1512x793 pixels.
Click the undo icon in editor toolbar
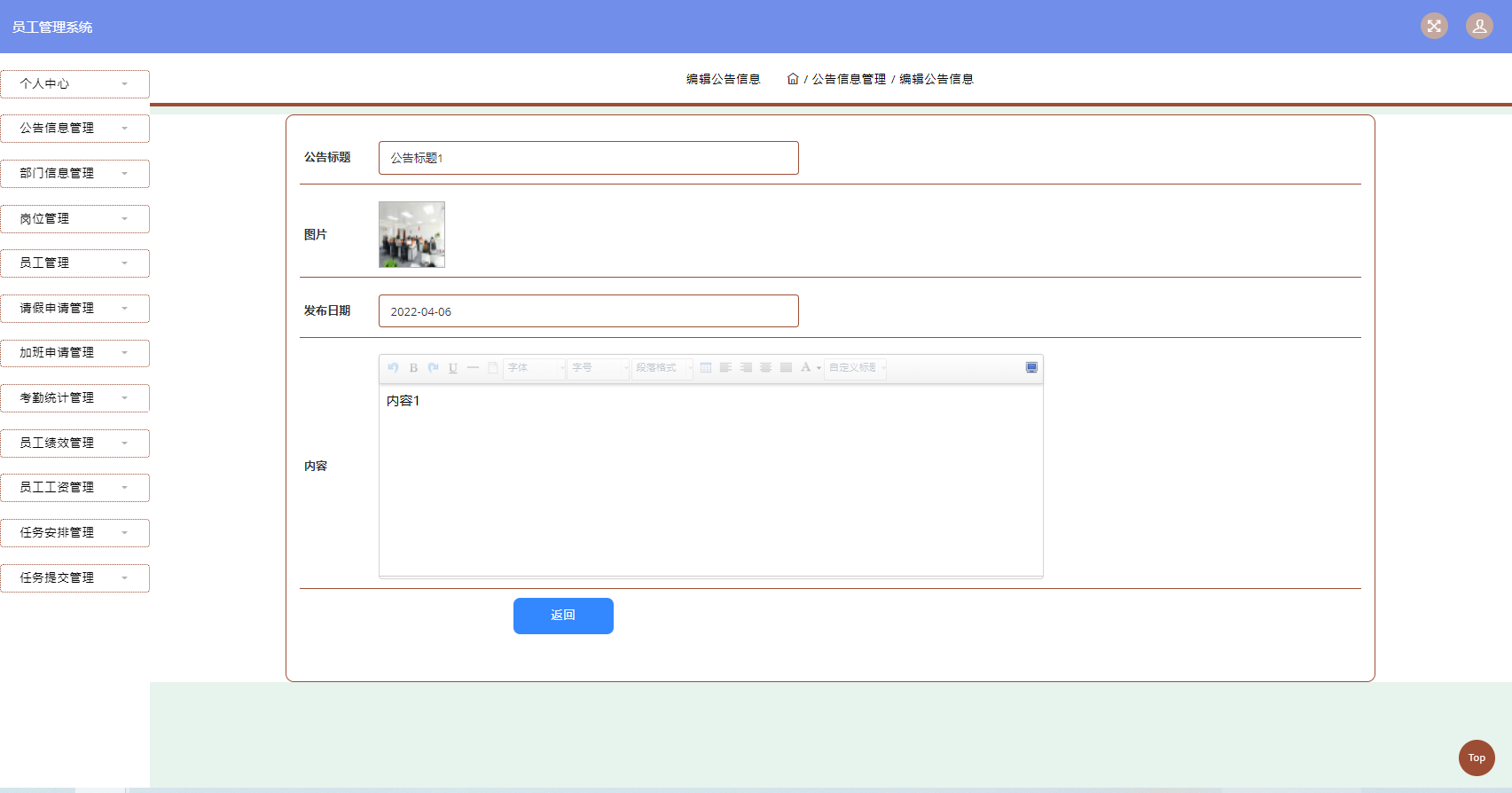[x=393, y=367]
